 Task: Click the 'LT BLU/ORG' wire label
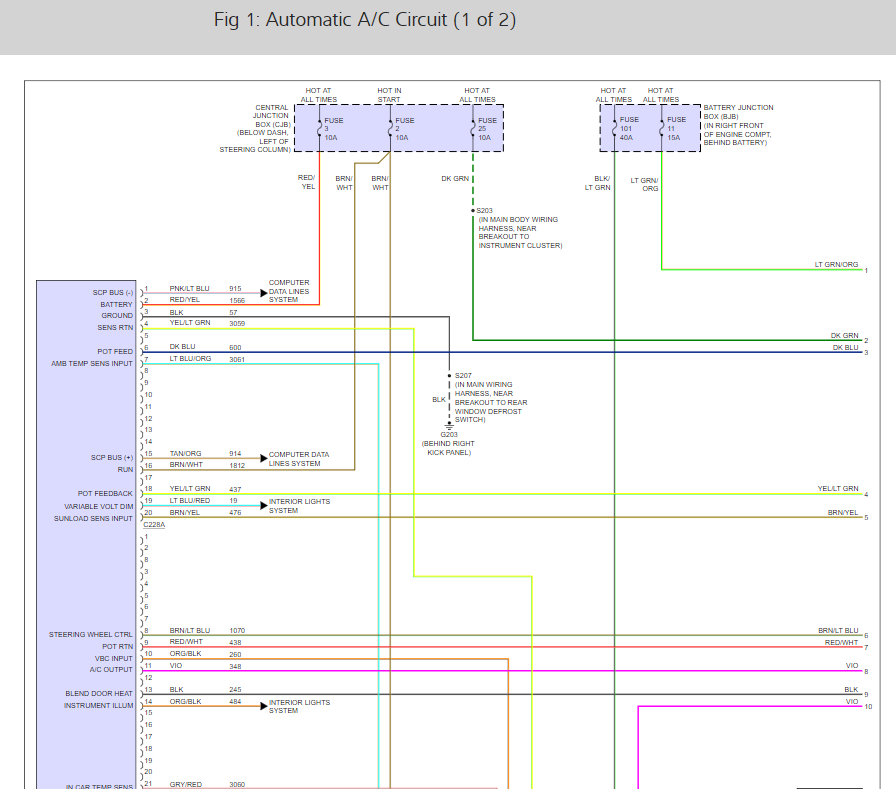click(190, 358)
